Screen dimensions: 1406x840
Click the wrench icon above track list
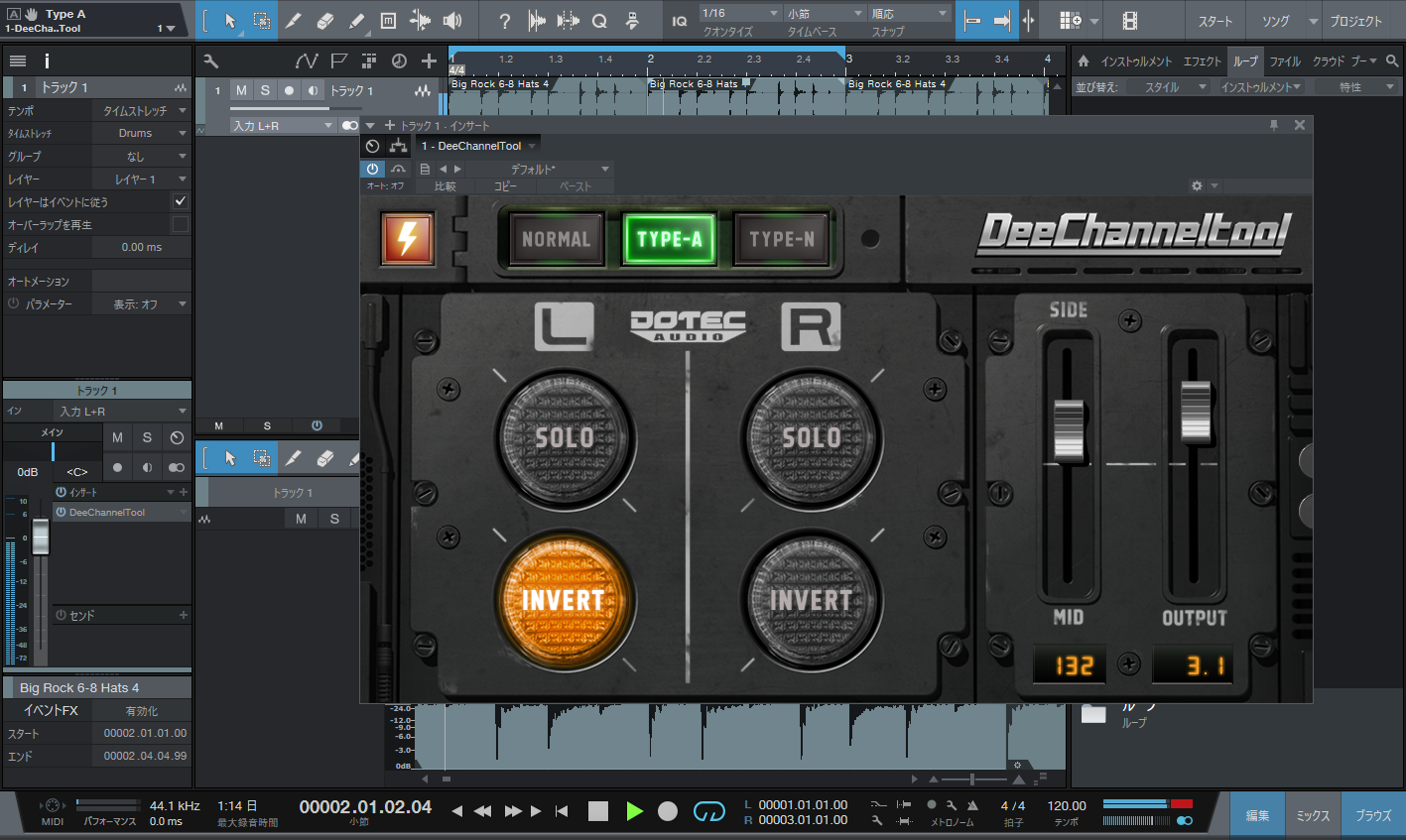point(210,60)
